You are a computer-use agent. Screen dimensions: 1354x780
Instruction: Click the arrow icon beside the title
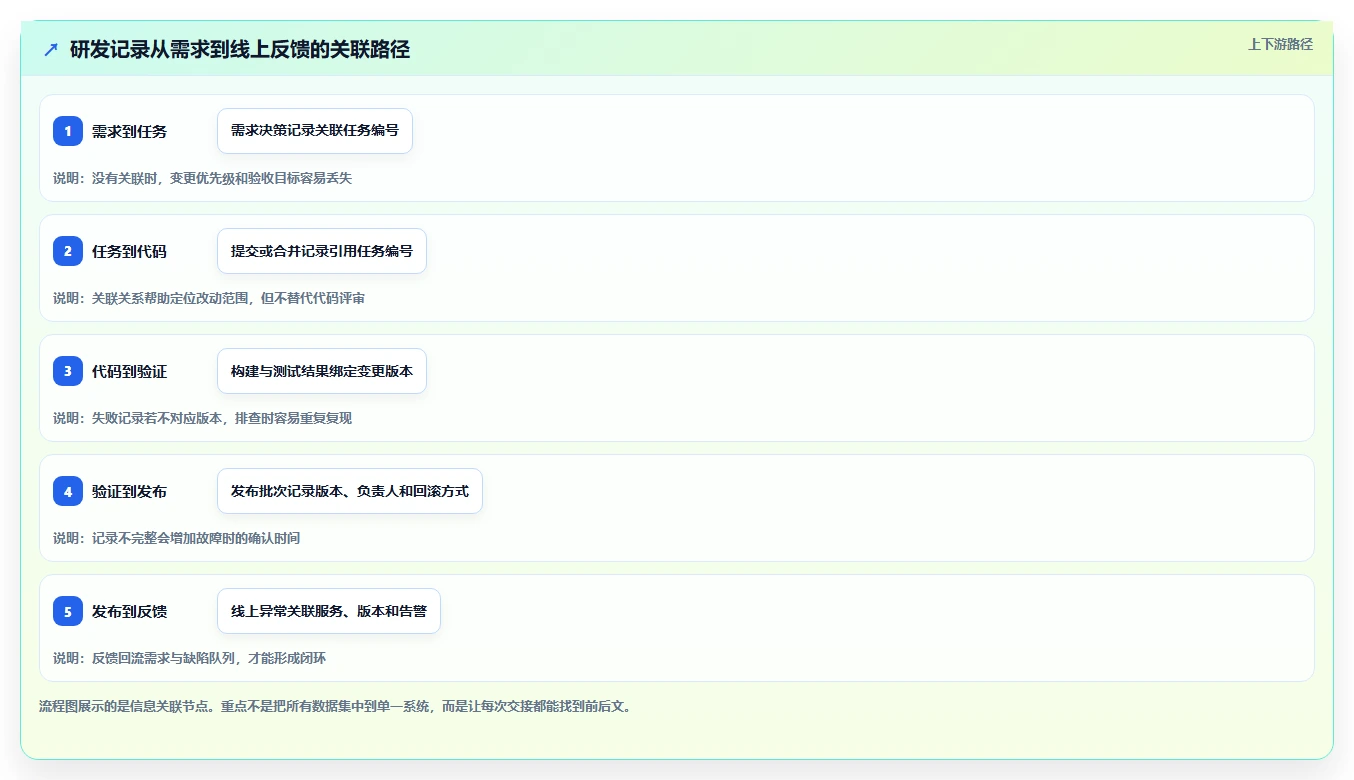click(51, 50)
